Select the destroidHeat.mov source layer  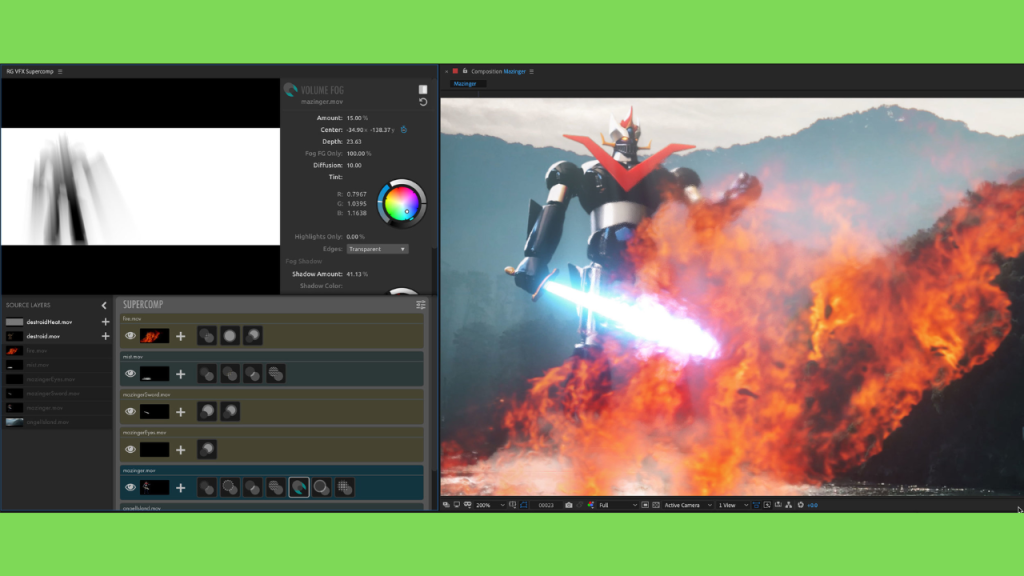tap(50, 322)
